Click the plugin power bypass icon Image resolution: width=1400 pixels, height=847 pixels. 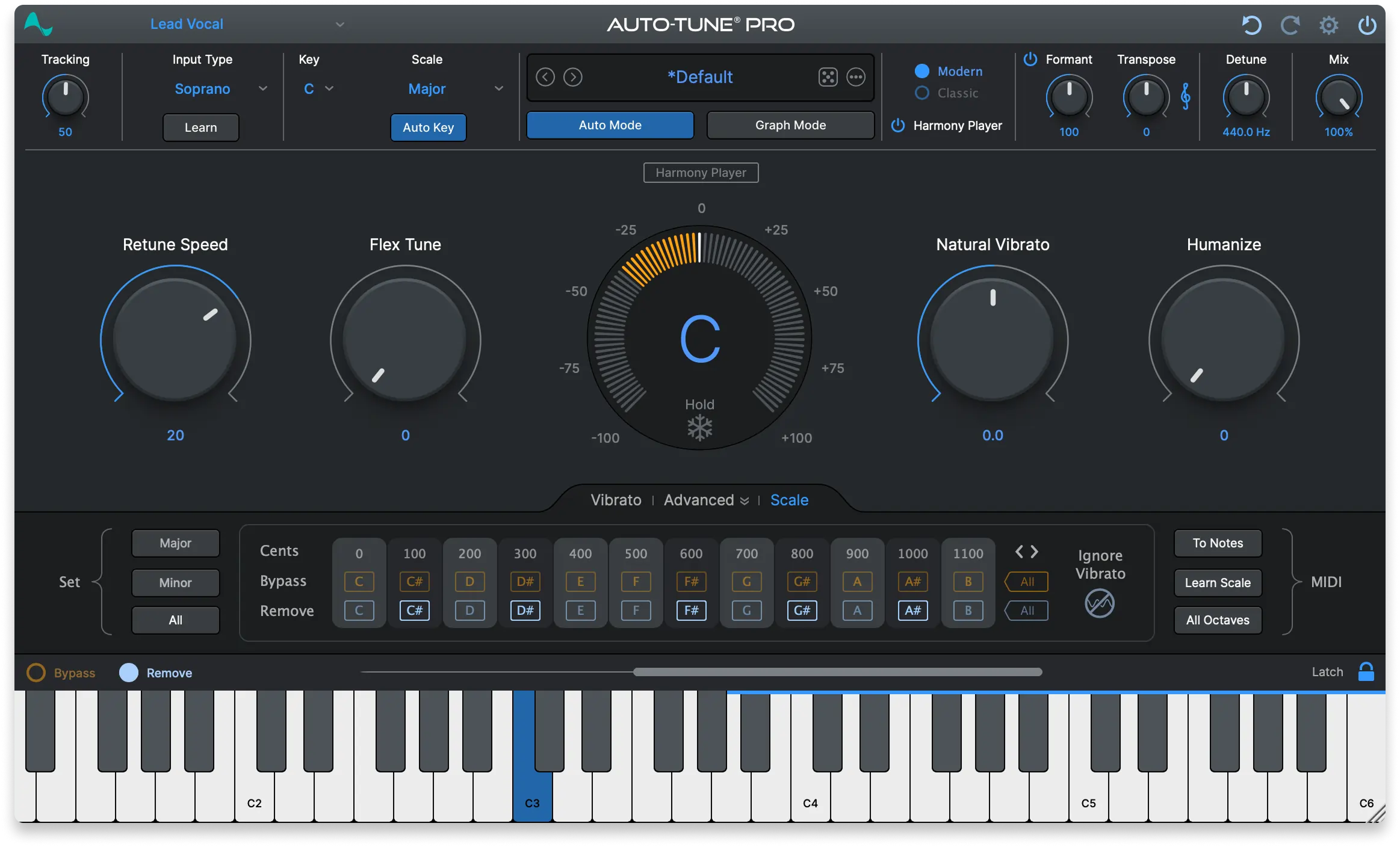(1367, 25)
